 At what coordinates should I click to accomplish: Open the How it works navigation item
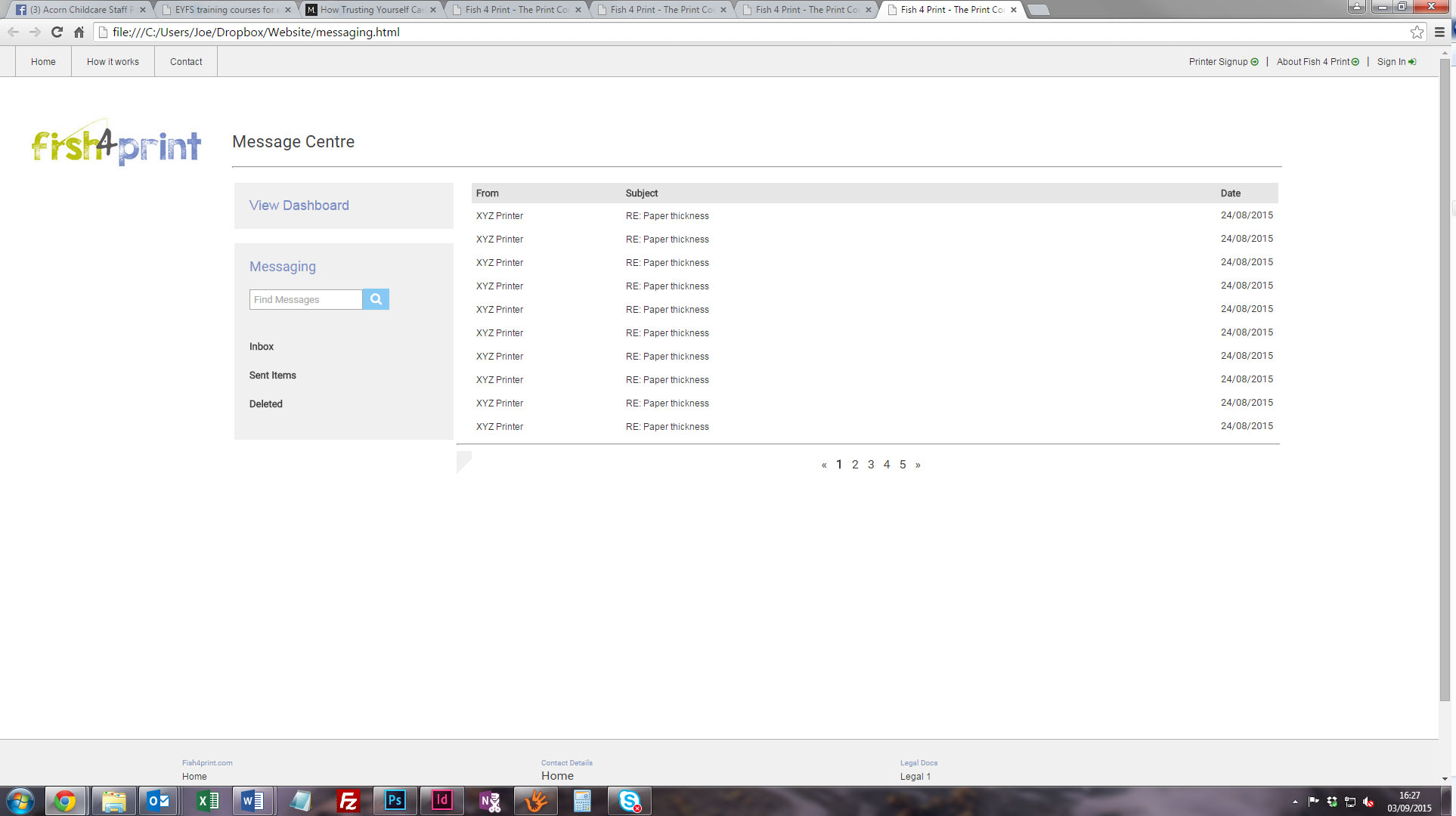click(113, 62)
